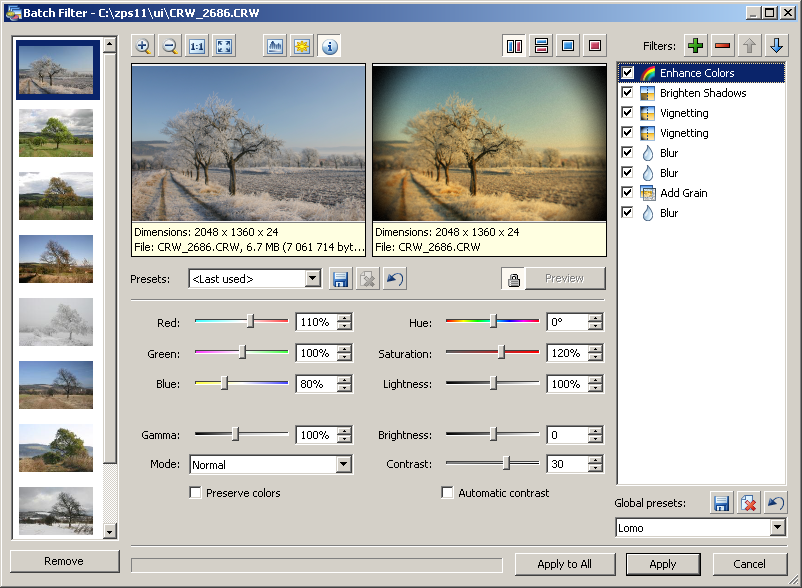Image resolution: width=802 pixels, height=588 pixels.
Task: Uncheck the Add Grain filter
Action: 627,193
